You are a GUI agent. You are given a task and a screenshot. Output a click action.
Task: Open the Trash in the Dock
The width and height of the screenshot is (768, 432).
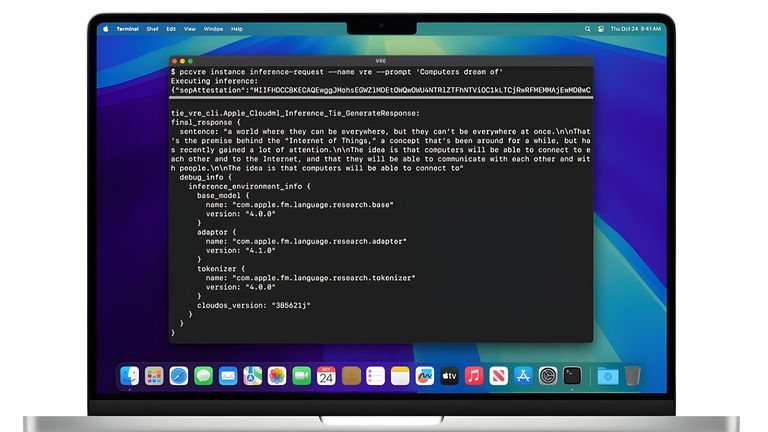(x=632, y=376)
